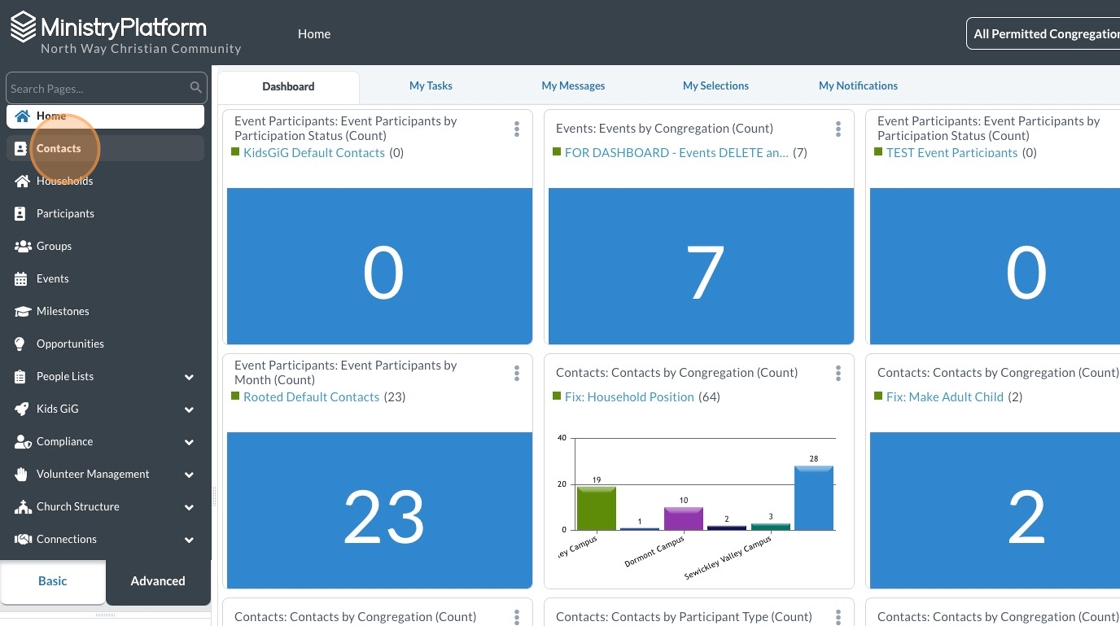Screen dimensions: 1120x626
Task: Click the Households house icon
Action: point(22,181)
